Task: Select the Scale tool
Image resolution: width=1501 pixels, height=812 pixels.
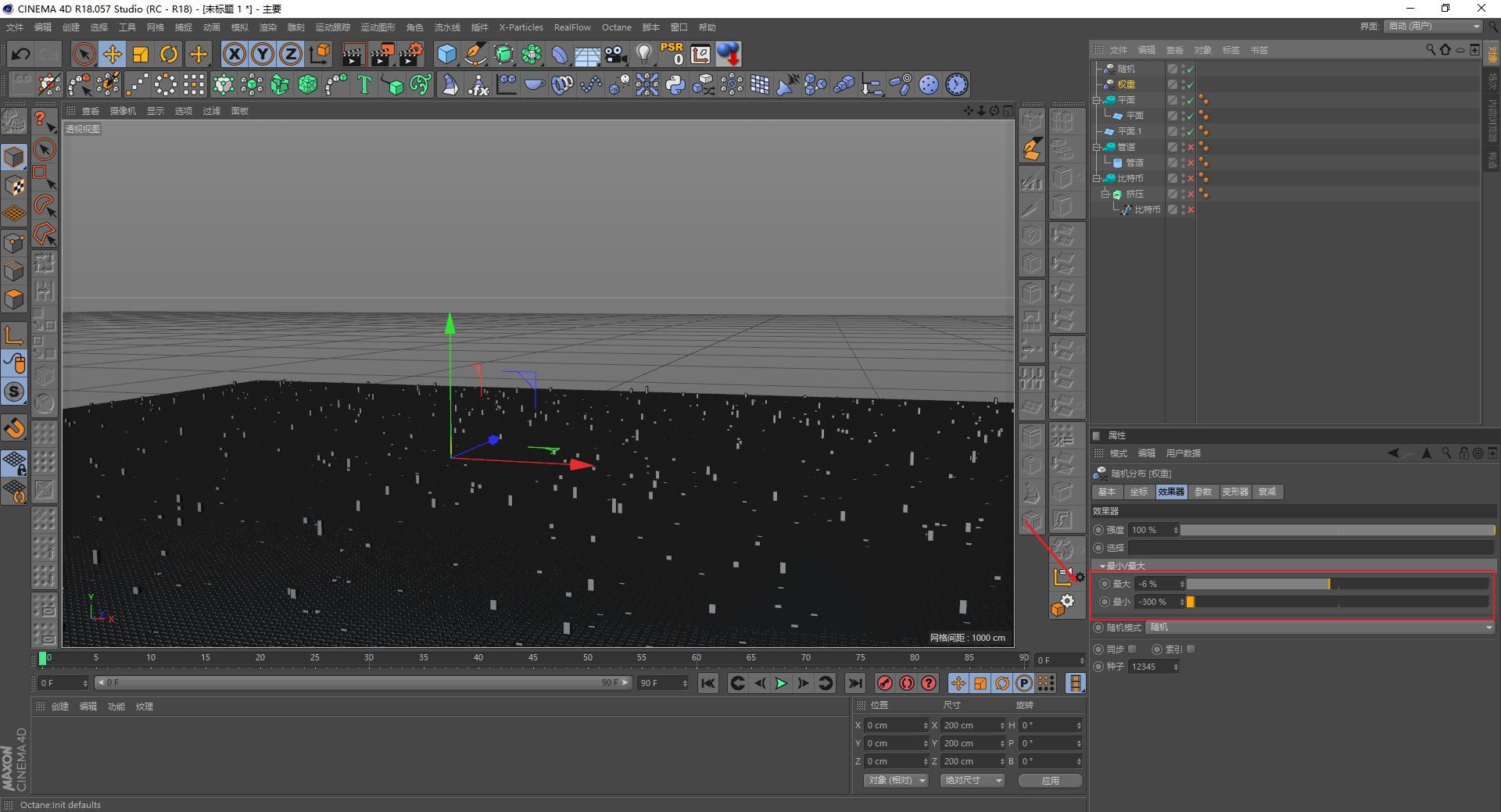Action: point(141,54)
